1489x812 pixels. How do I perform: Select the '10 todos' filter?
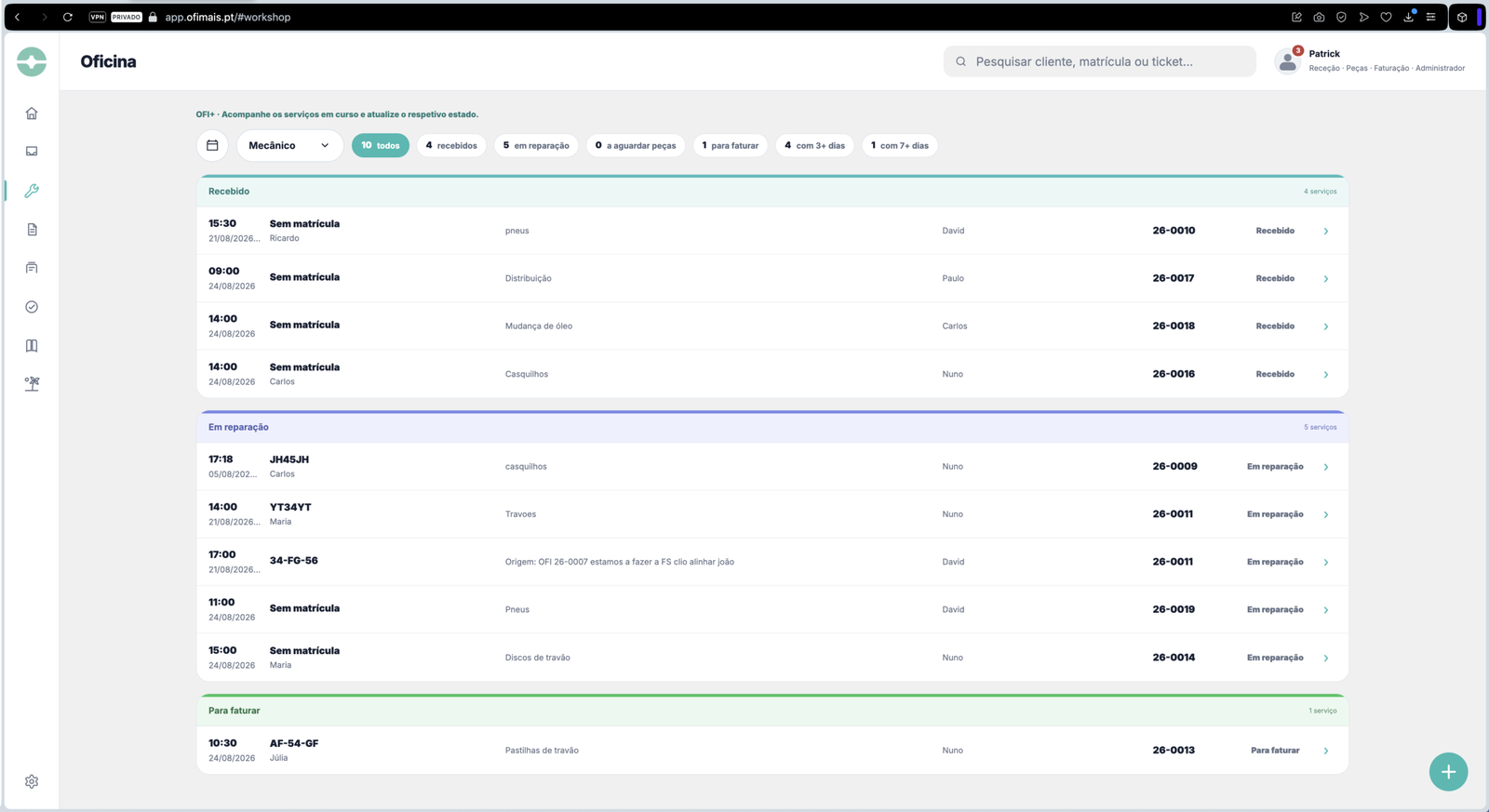click(381, 146)
